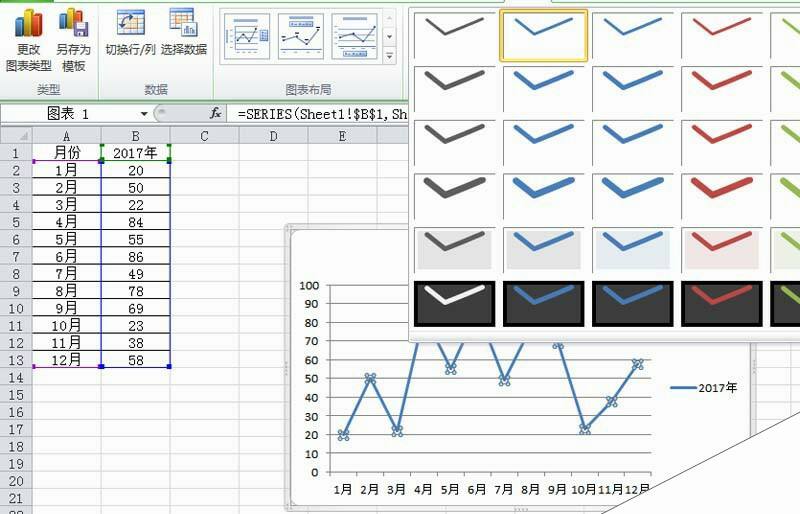Click 图表布局 ribbon group label

pos(308,89)
